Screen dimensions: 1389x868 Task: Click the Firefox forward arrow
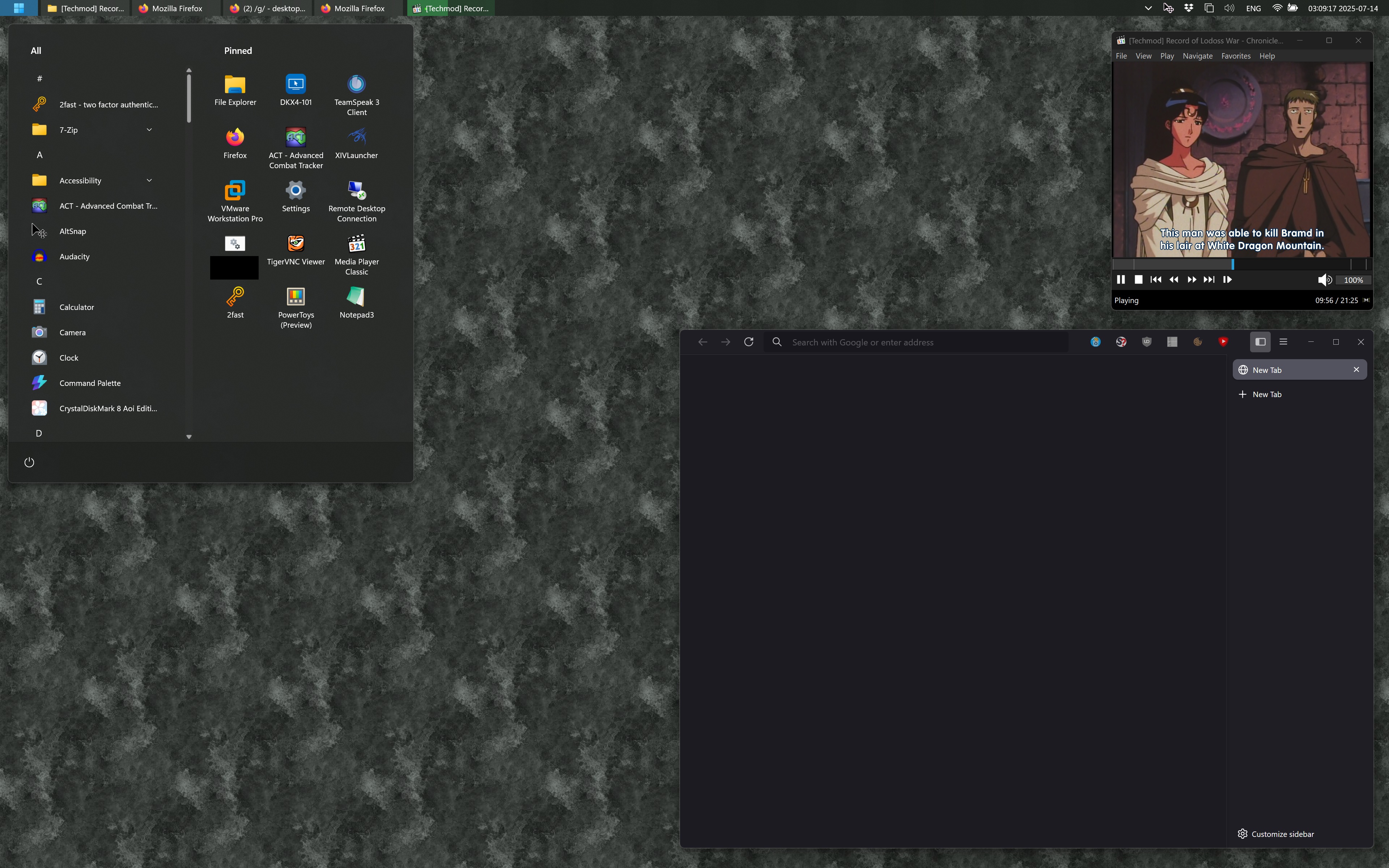(x=726, y=342)
